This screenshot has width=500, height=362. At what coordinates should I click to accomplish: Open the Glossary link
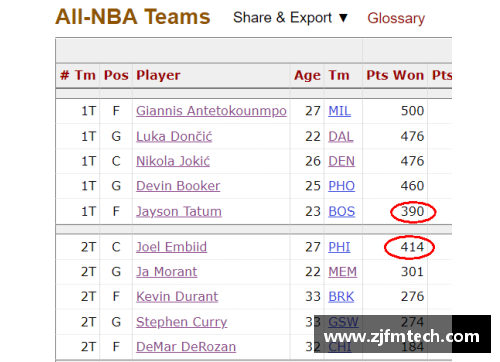(x=396, y=18)
